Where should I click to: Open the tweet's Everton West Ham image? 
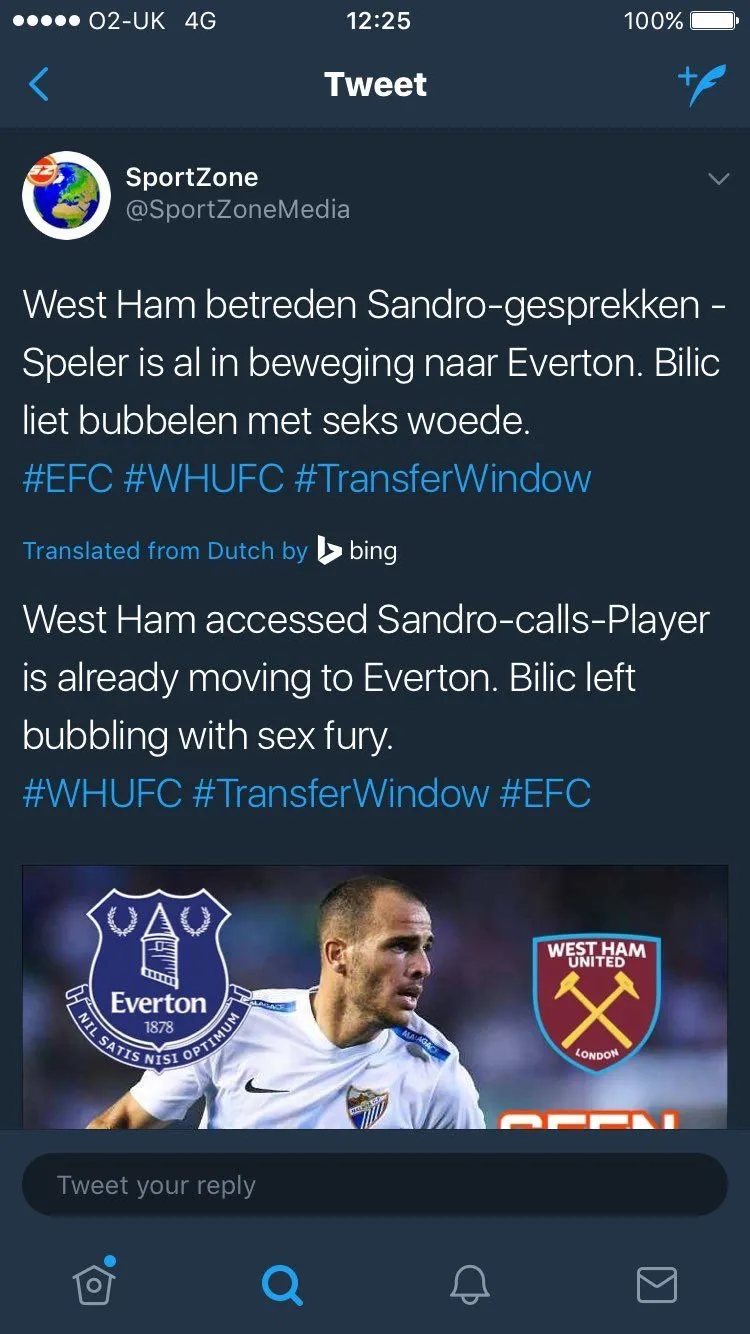pos(375,996)
